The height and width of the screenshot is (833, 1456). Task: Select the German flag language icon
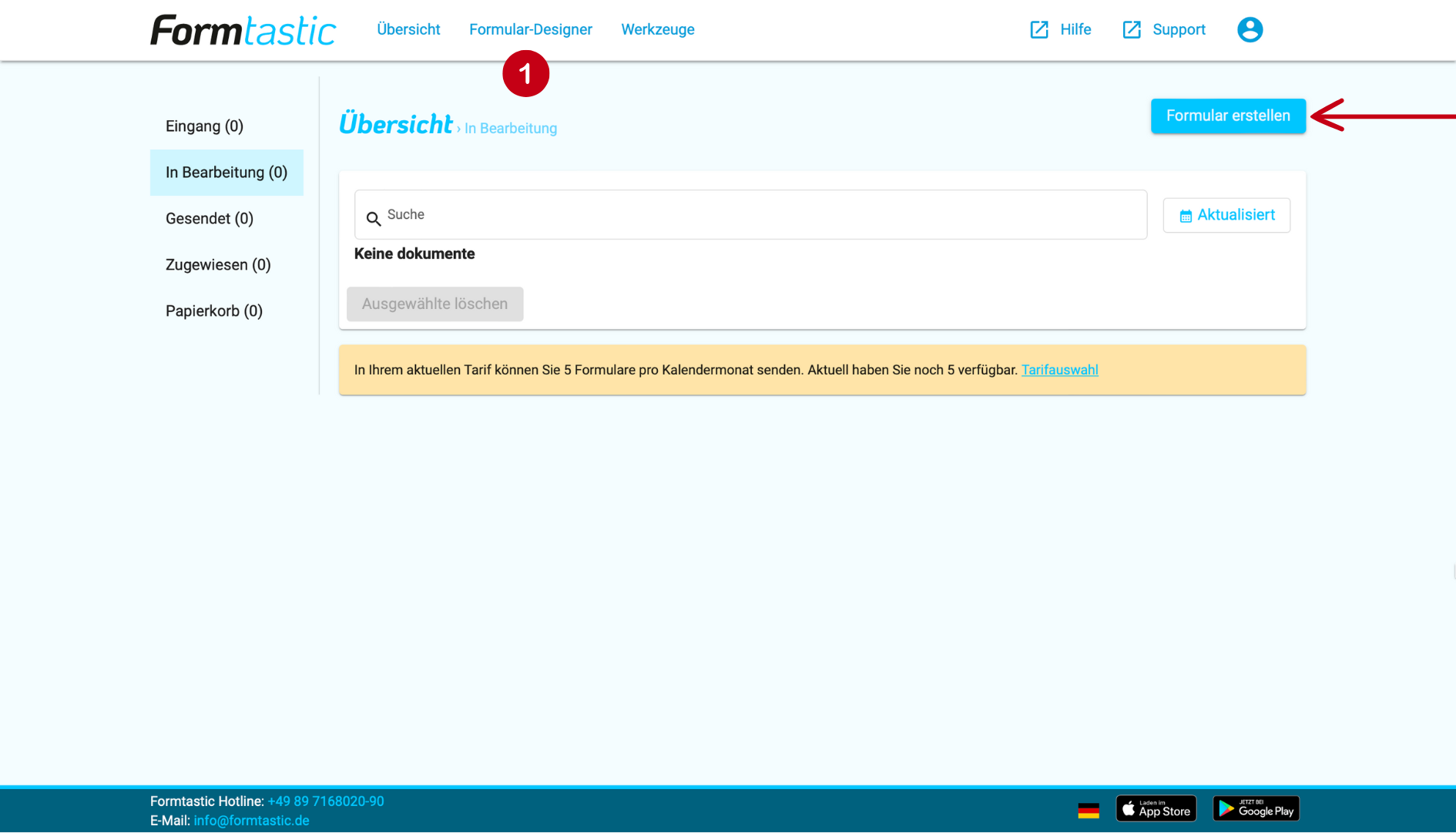tap(1089, 810)
